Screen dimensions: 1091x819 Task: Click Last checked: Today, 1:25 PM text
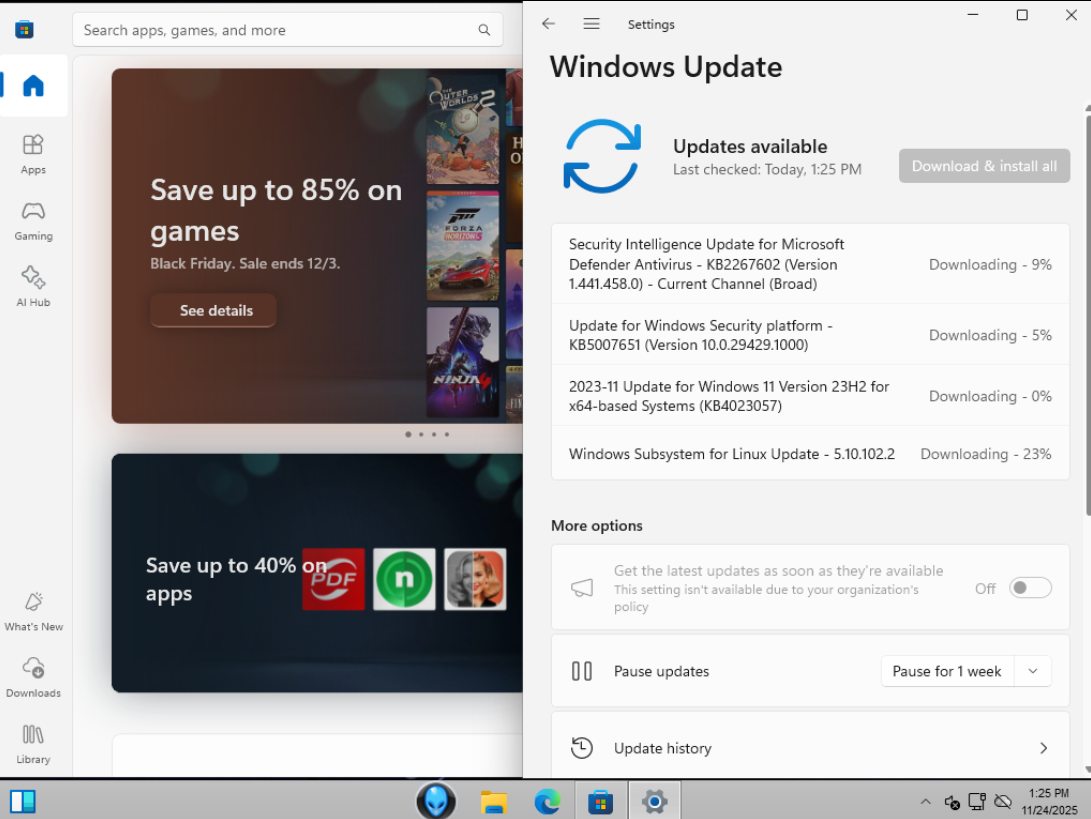[x=767, y=169]
